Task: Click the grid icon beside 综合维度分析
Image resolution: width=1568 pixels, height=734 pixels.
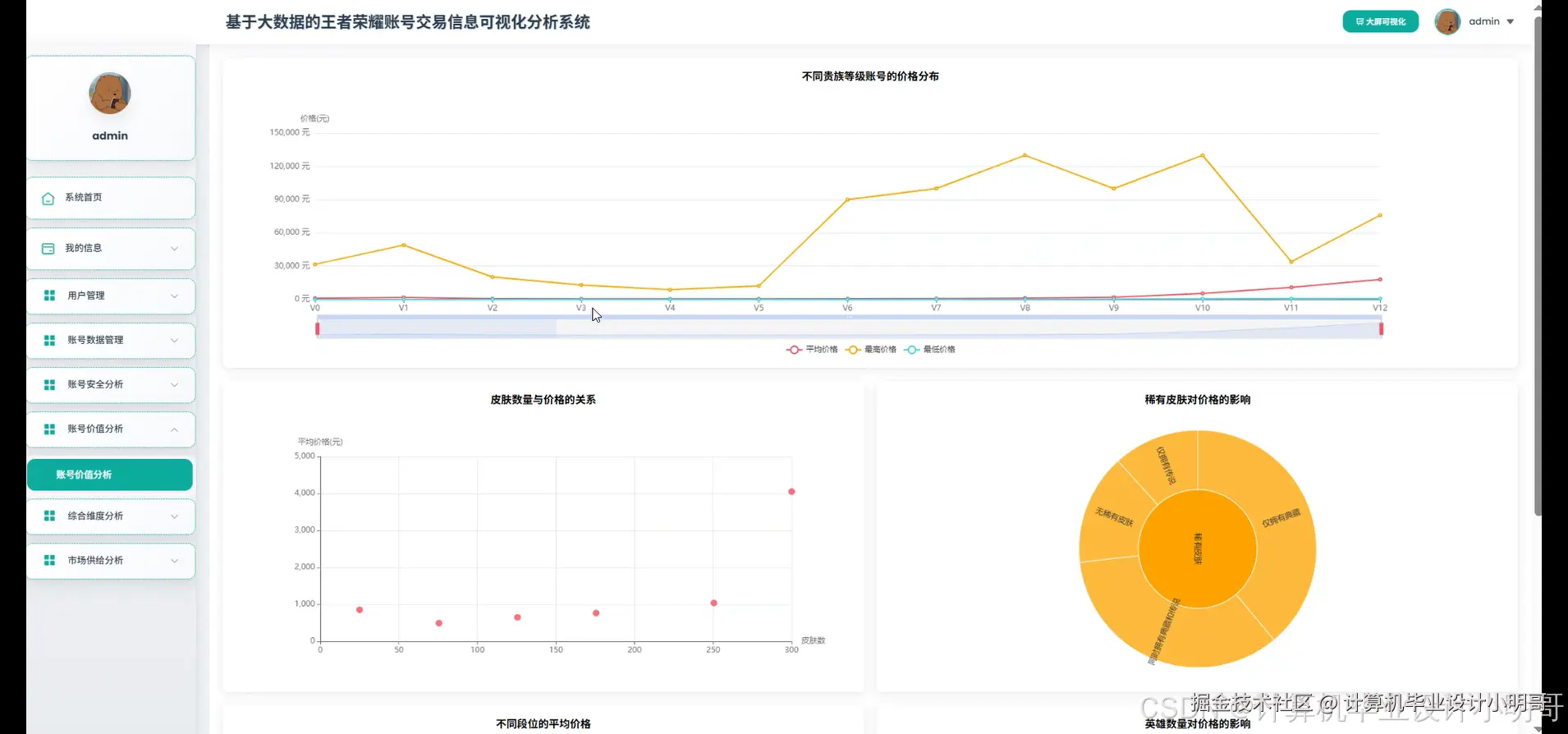Action: click(x=49, y=516)
